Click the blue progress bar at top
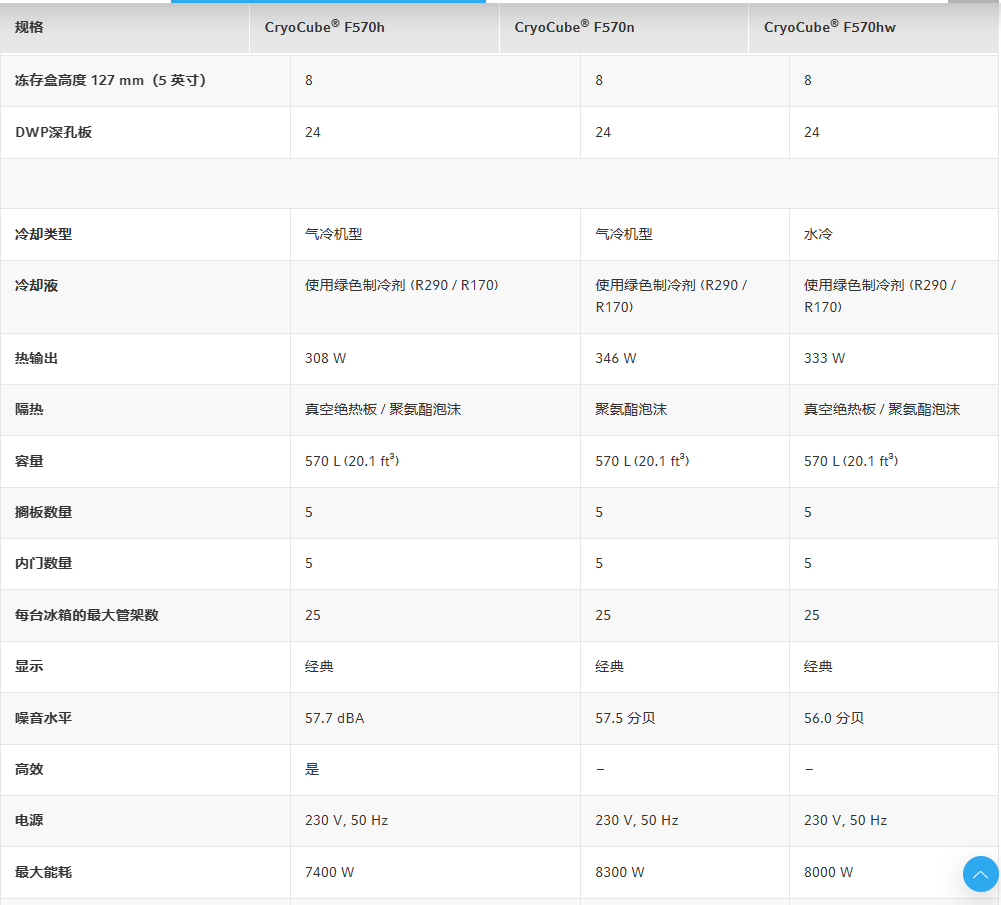 [x=328, y=1]
